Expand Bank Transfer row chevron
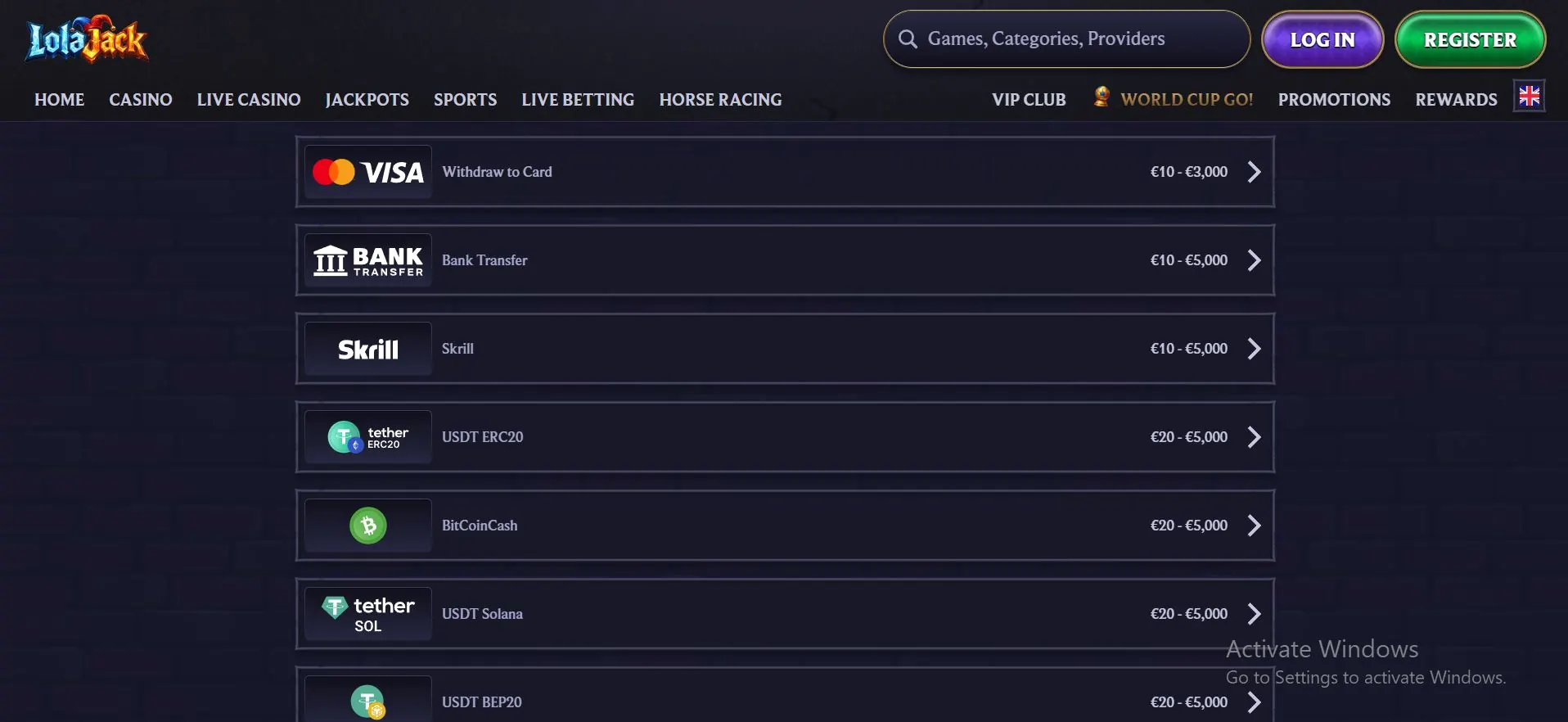The width and height of the screenshot is (1568, 722). [1254, 260]
